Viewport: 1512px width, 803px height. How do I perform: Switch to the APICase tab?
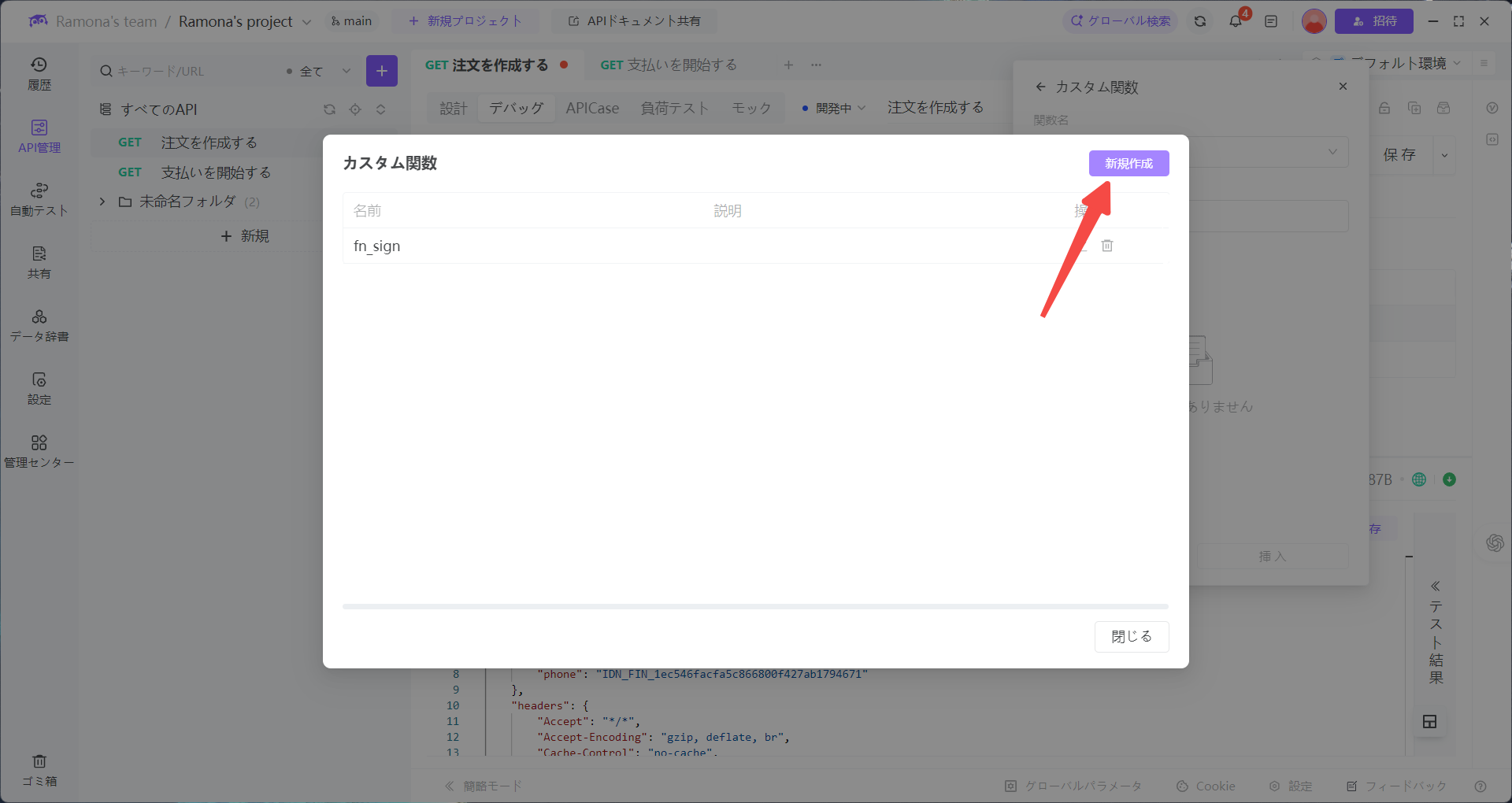[x=592, y=108]
